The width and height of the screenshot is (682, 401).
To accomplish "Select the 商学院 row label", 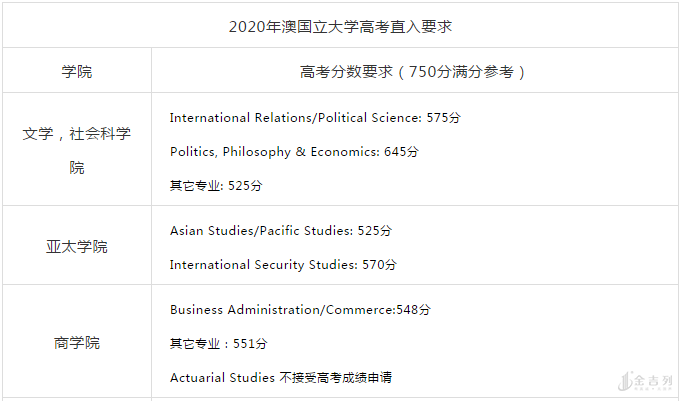I will [77, 343].
